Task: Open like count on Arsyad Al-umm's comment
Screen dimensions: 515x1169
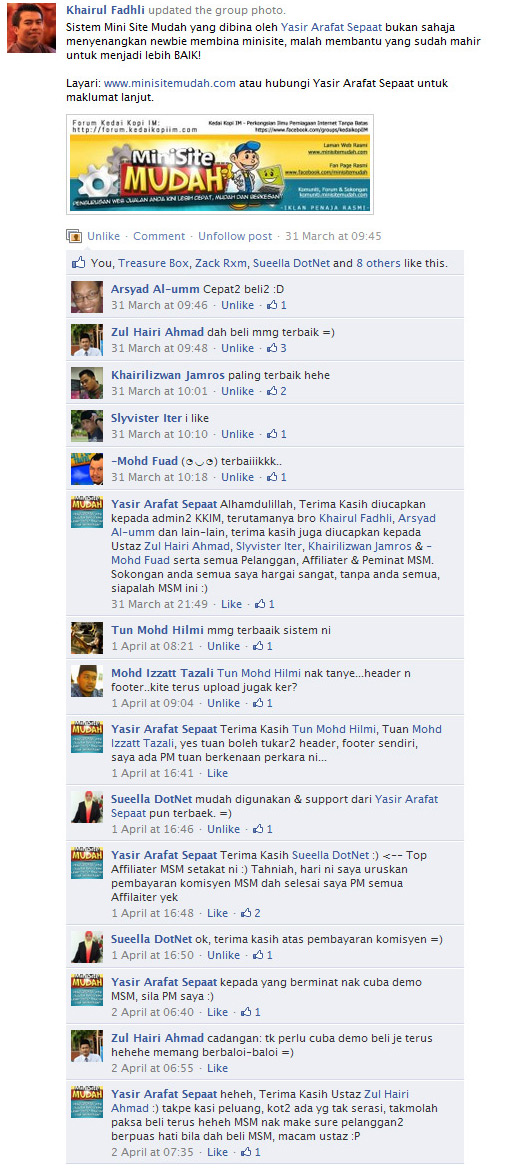Action: (277, 305)
